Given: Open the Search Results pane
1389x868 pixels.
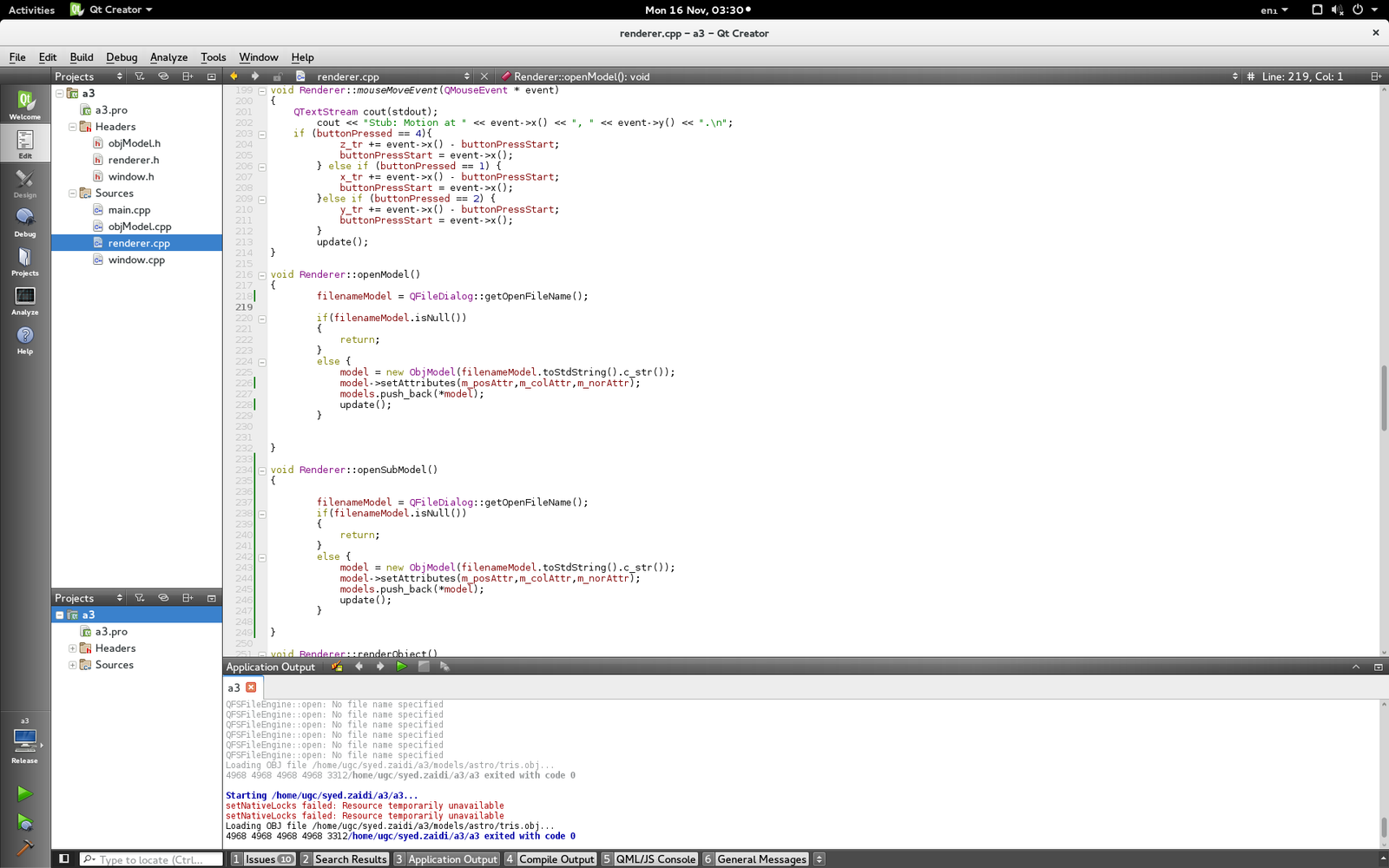Looking at the screenshot, I should [349, 858].
